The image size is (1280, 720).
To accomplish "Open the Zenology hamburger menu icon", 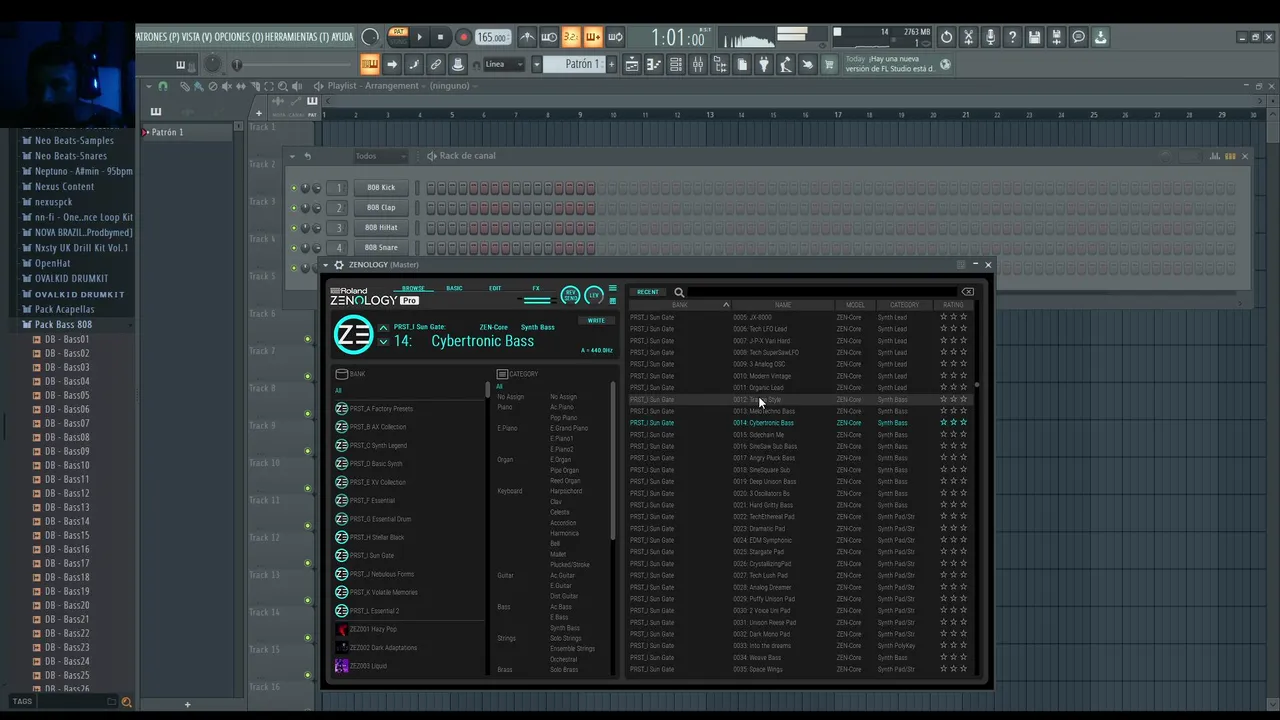I will (x=613, y=289).
